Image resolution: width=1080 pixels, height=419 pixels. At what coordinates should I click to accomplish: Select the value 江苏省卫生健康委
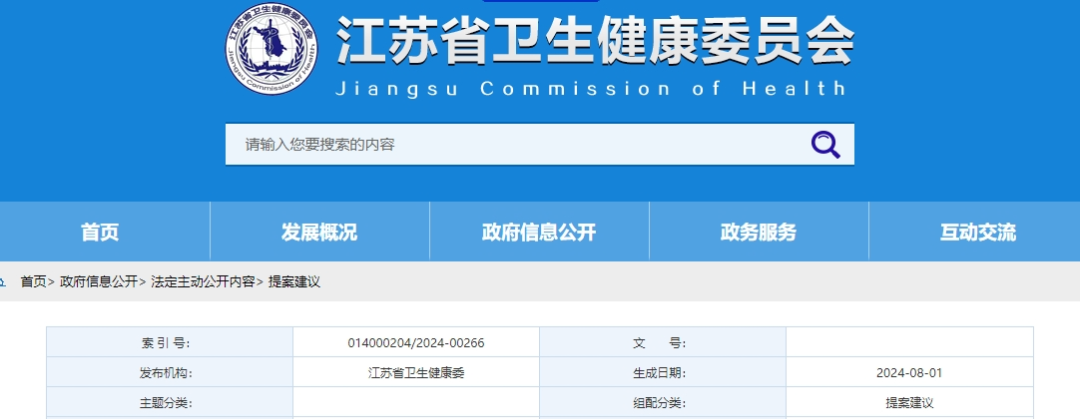pos(416,373)
